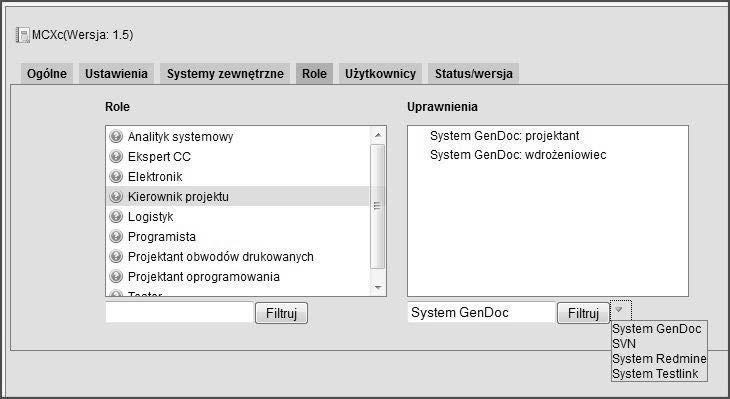Choose the Elektronik role
Screen dimensions: 730x399
pyautogui.click(x=237, y=176)
